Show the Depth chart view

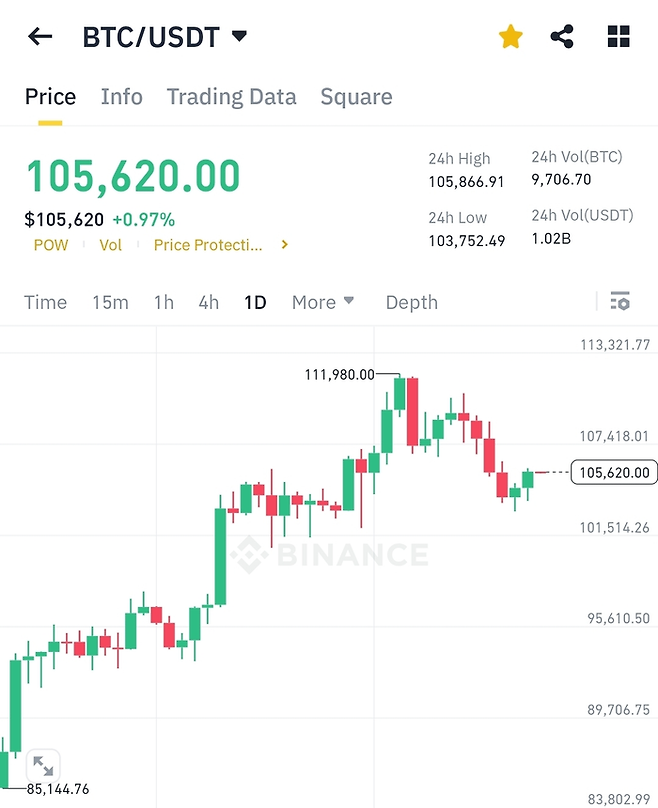[x=411, y=302]
